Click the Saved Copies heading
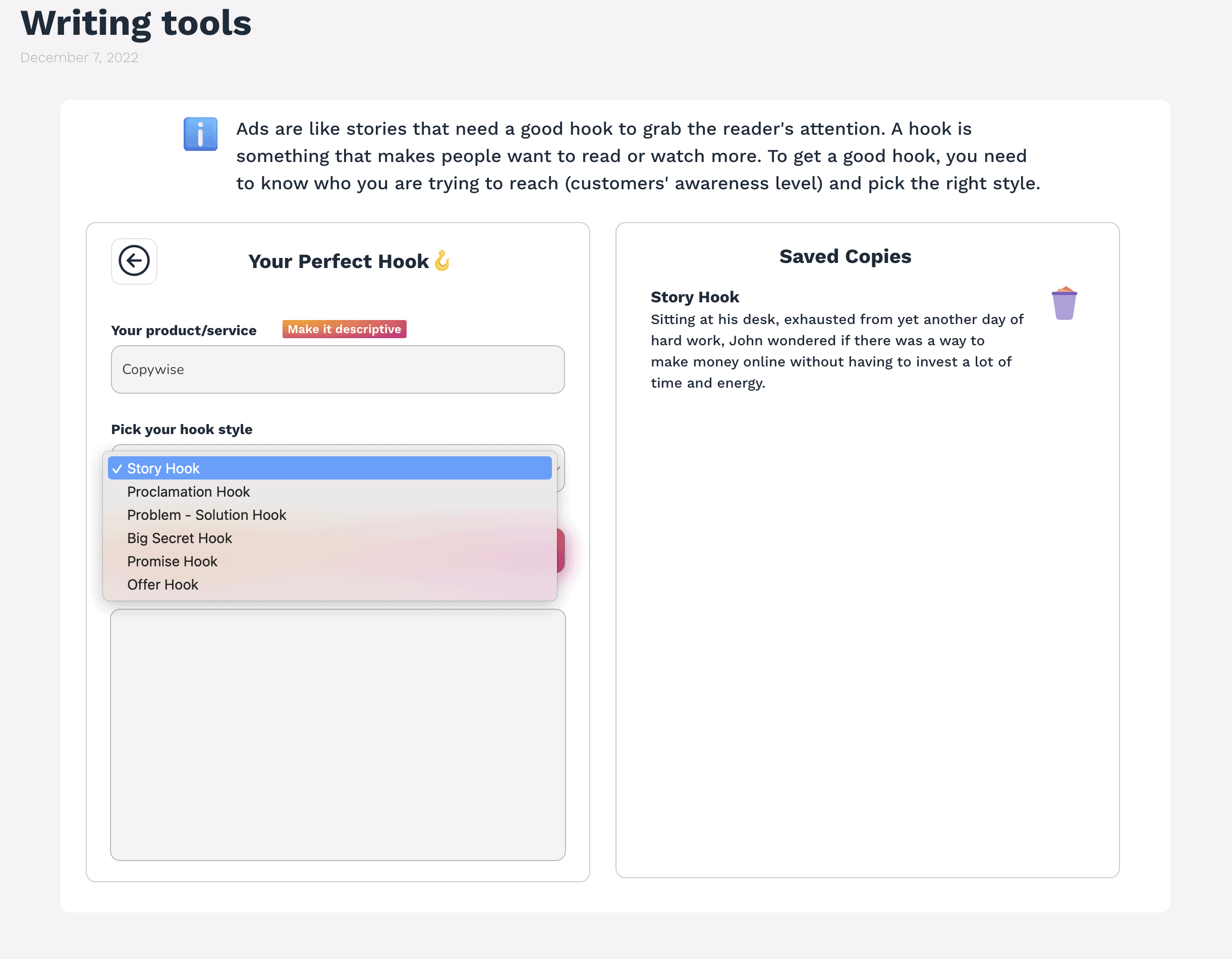1232x959 pixels. click(x=845, y=256)
